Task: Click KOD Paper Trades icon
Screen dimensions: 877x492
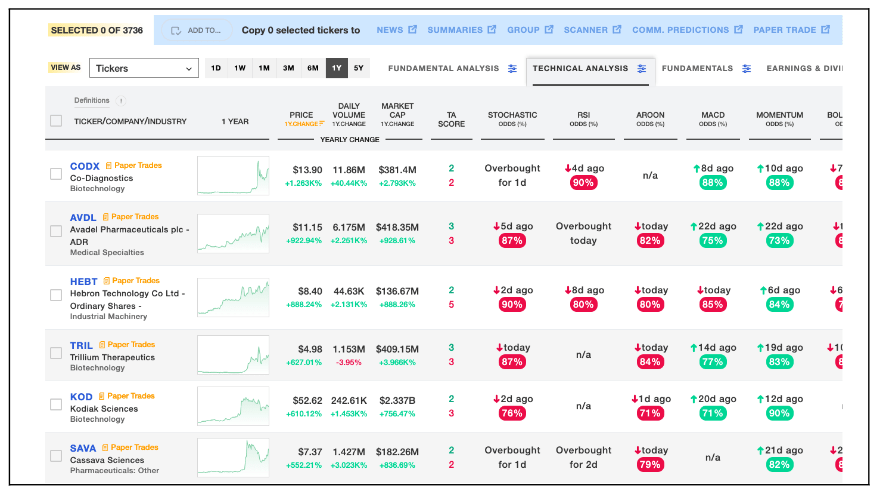Action: pos(101,396)
